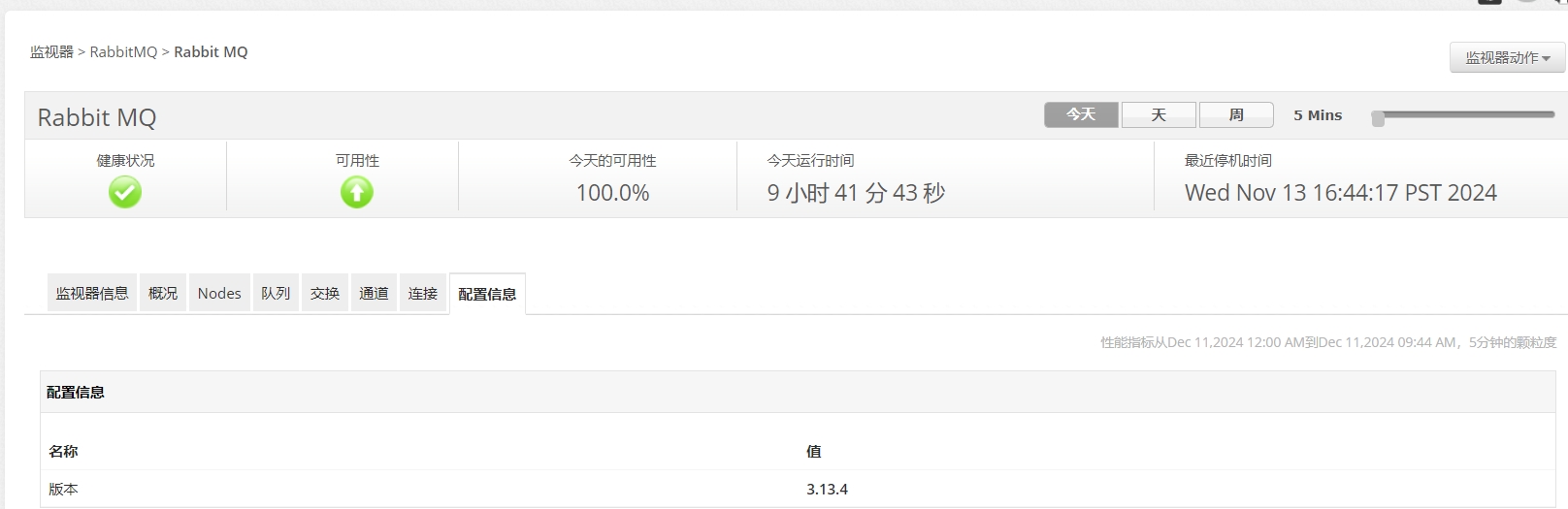Click the green health status checkmark icon
Image resolution: width=1568 pixels, height=509 pixels.
point(125,193)
